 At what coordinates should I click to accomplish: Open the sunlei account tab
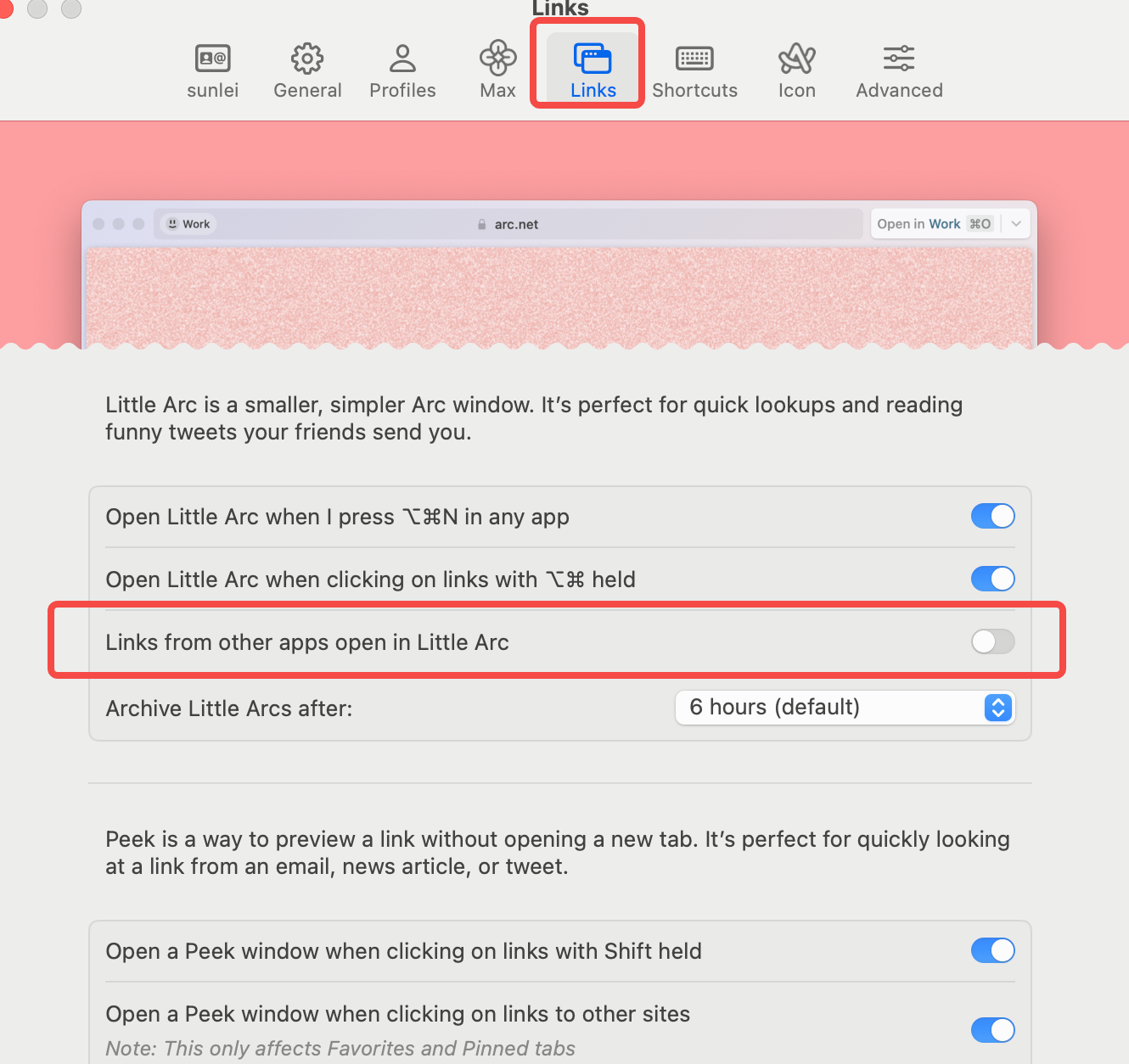pyautogui.click(x=212, y=71)
